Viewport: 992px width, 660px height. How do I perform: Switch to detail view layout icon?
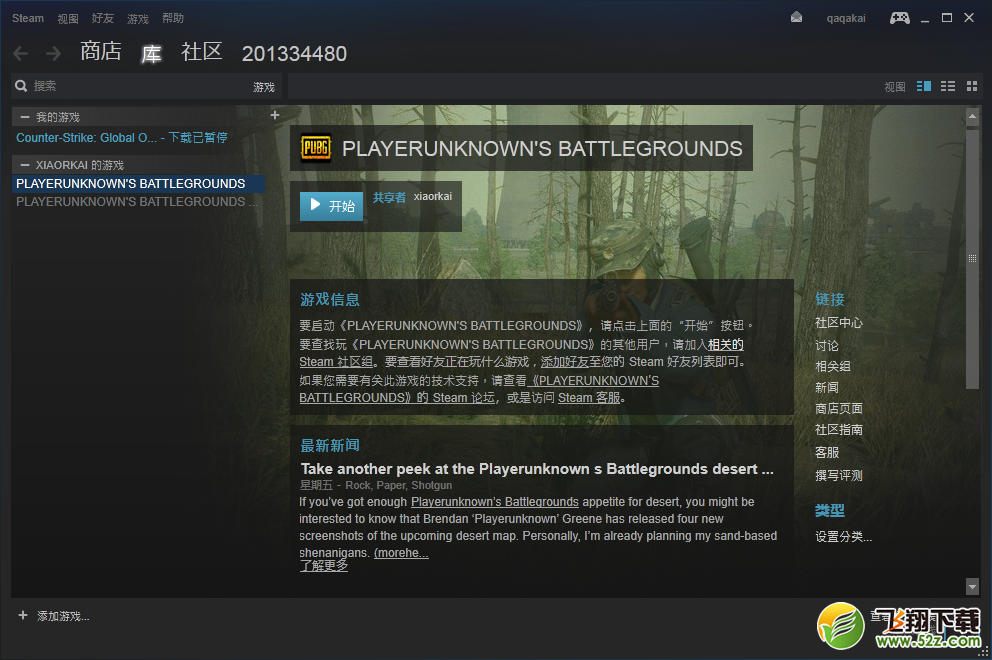(924, 86)
